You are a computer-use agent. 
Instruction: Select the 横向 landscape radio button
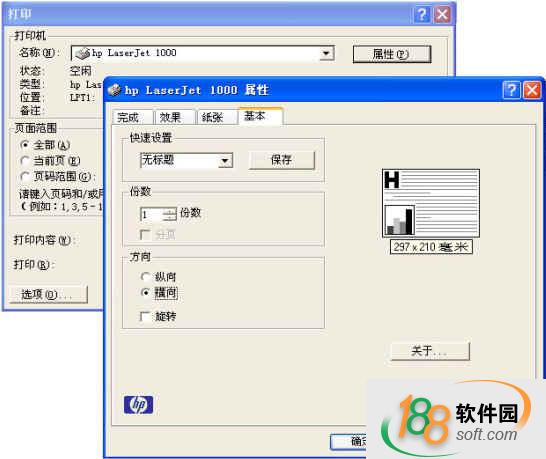coord(146,293)
